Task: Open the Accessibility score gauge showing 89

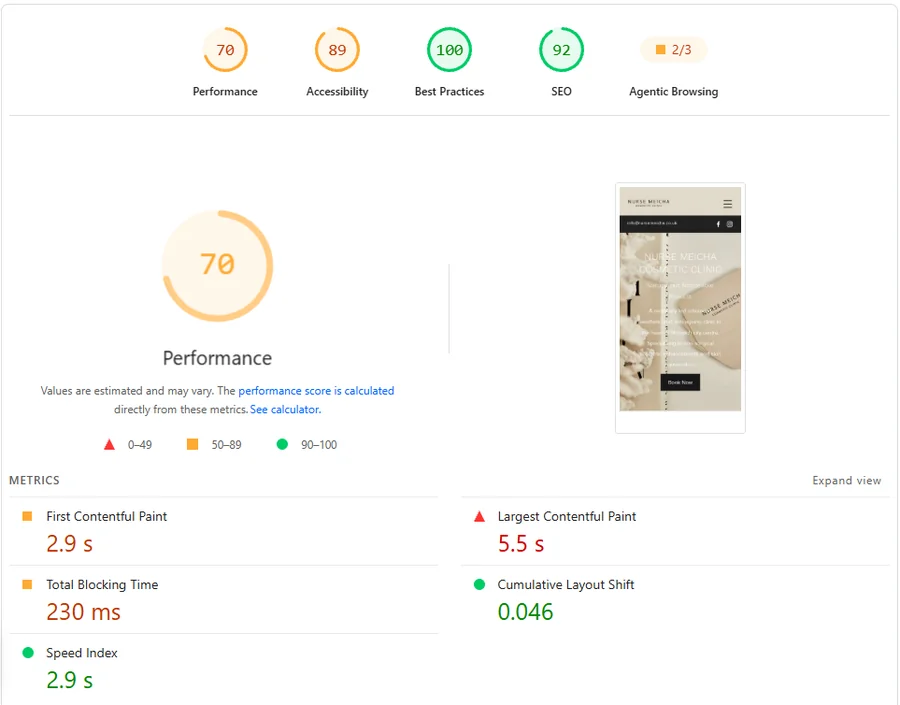Action: [337, 50]
